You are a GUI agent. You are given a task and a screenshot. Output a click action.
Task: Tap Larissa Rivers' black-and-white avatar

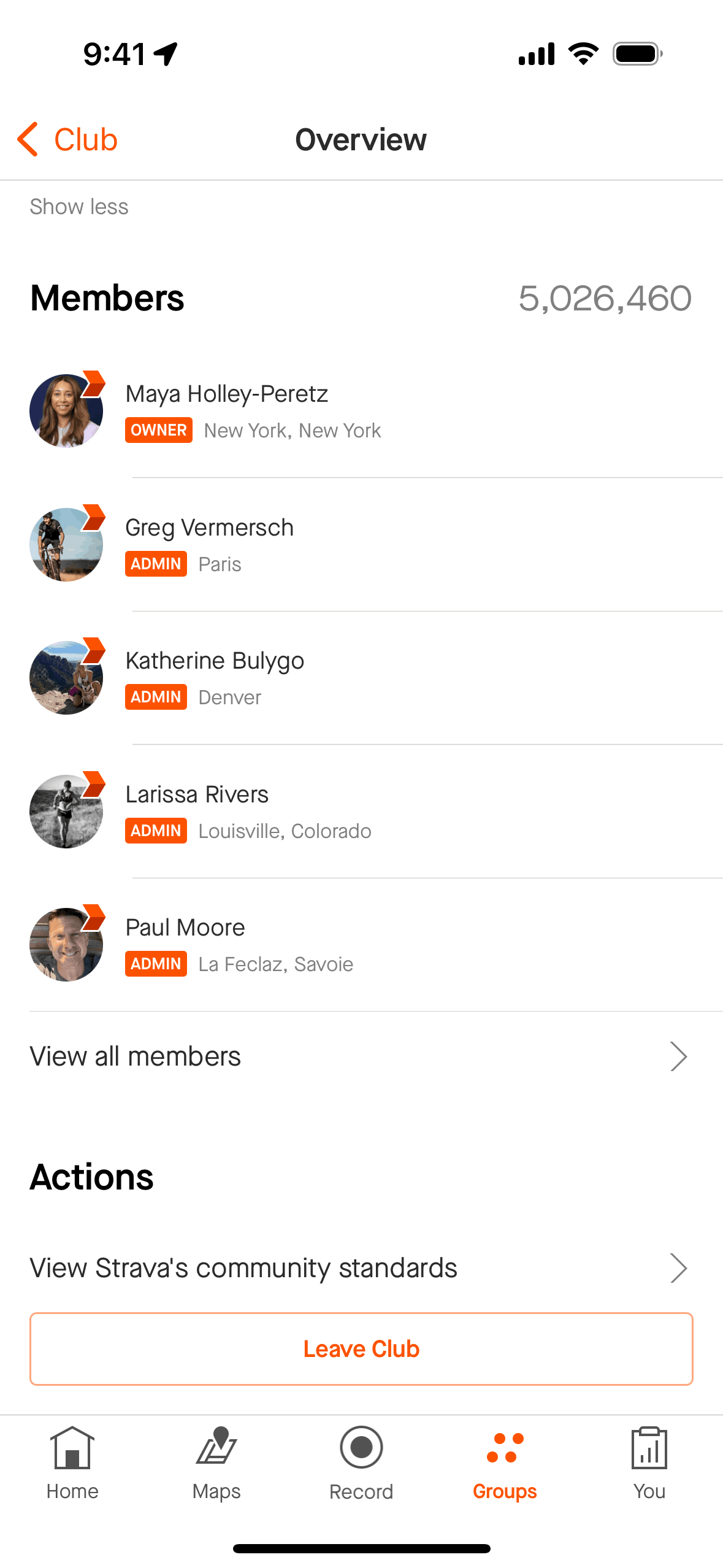(66, 812)
